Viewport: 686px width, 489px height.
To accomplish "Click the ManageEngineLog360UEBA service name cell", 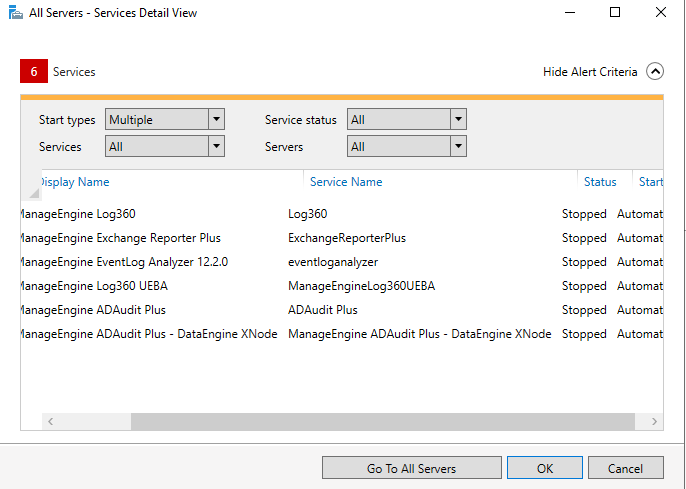I will [361, 286].
